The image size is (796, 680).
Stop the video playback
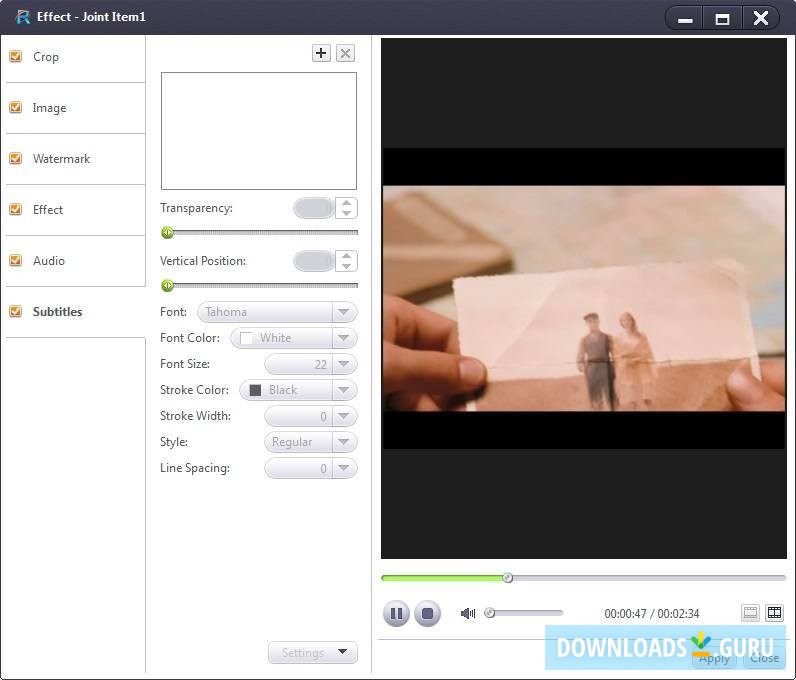coord(427,613)
